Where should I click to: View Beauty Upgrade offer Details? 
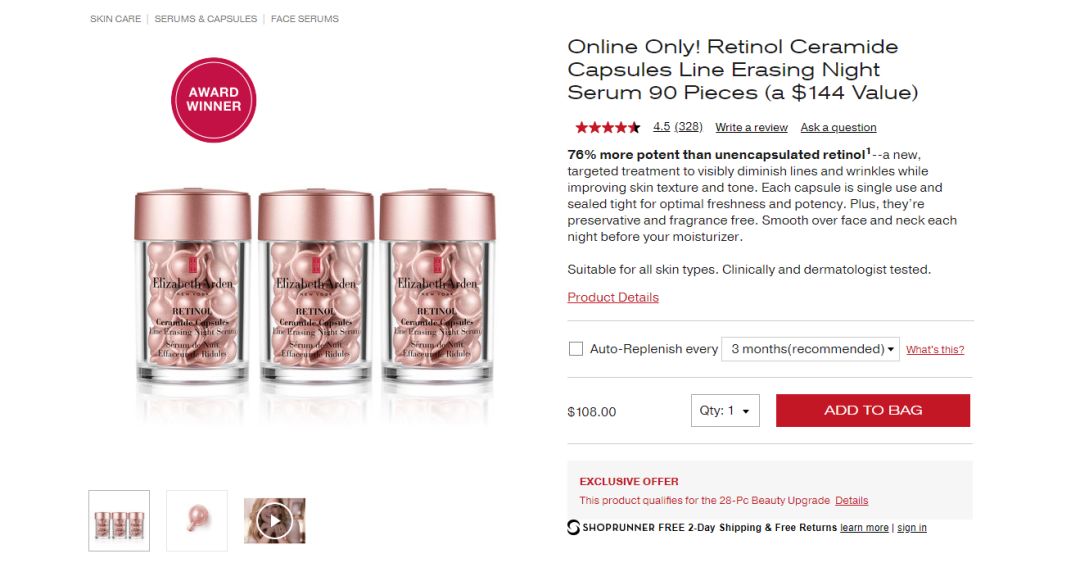[x=852, y=500]
